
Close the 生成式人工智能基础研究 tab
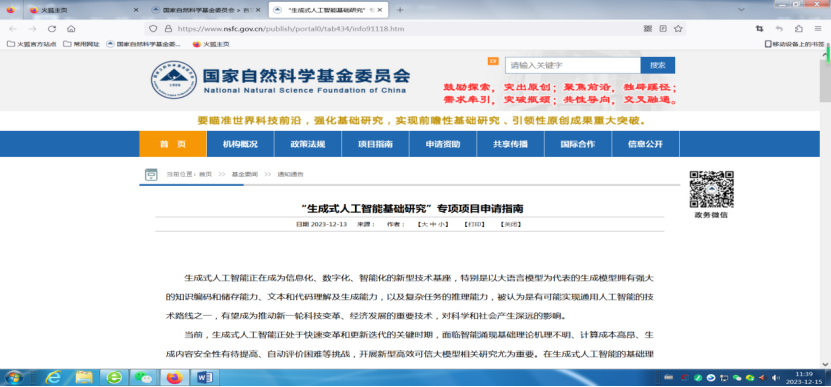381,10
